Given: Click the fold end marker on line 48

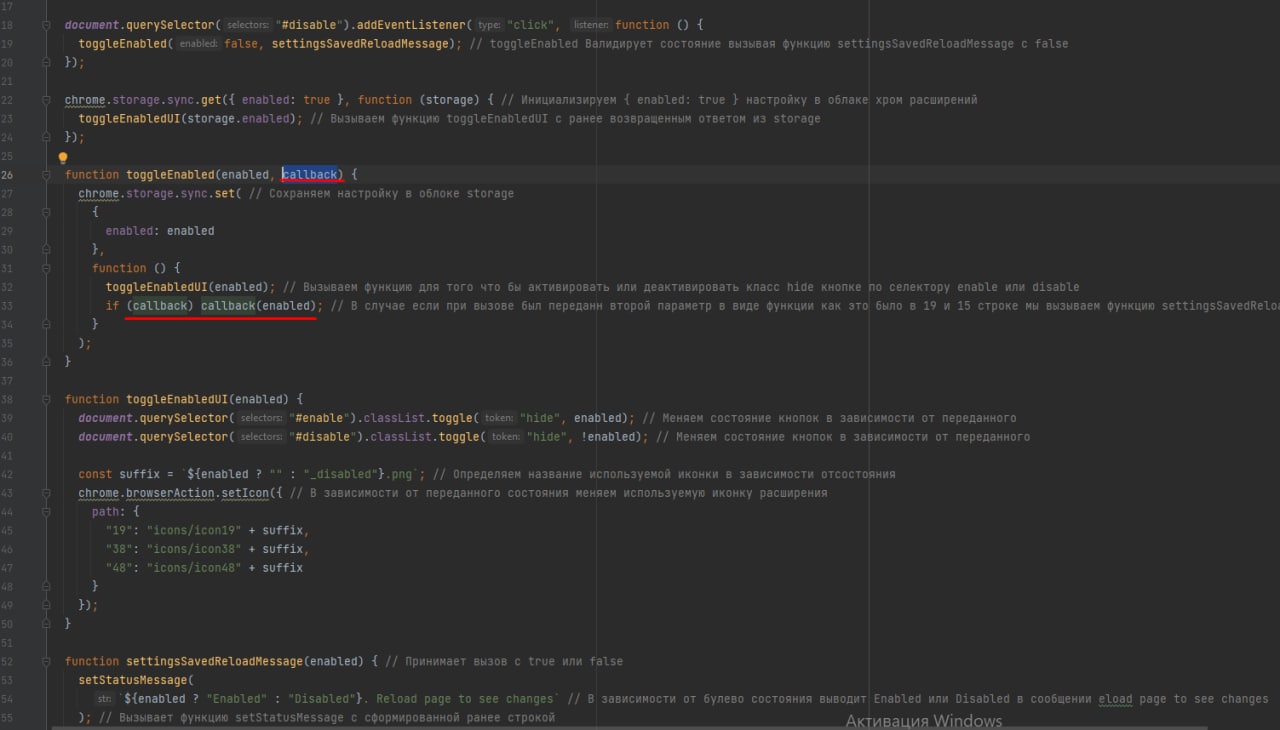Looking at the screenshot, I should point(47,586).
